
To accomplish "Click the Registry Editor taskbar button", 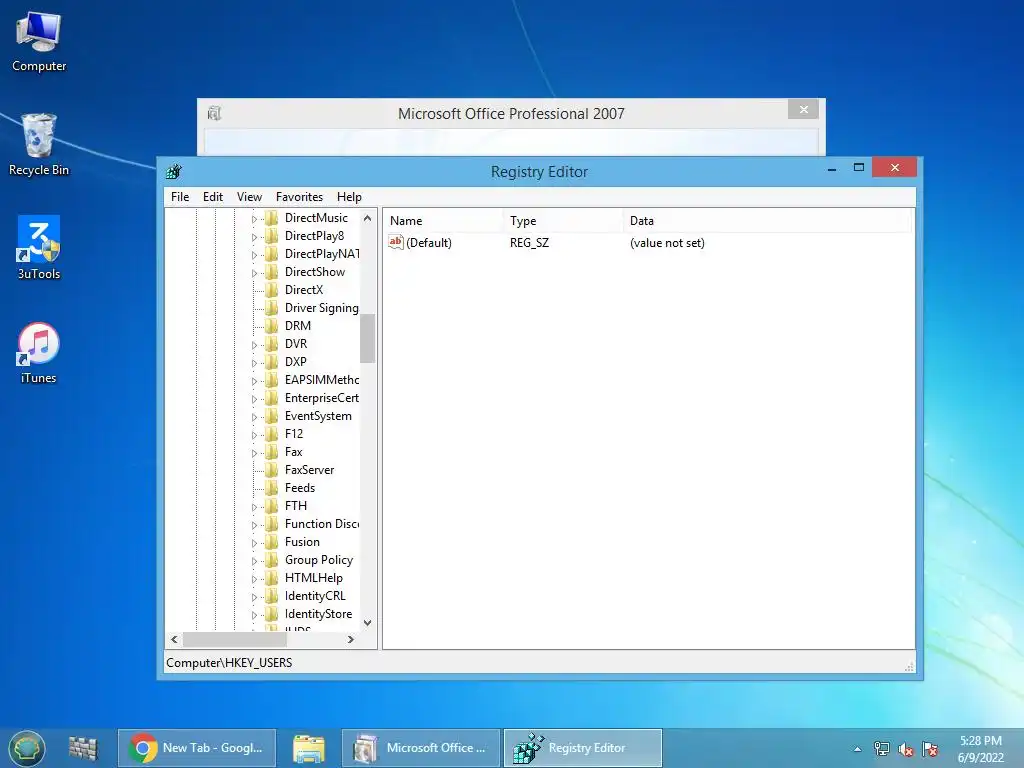I will [x=583, y=748].
